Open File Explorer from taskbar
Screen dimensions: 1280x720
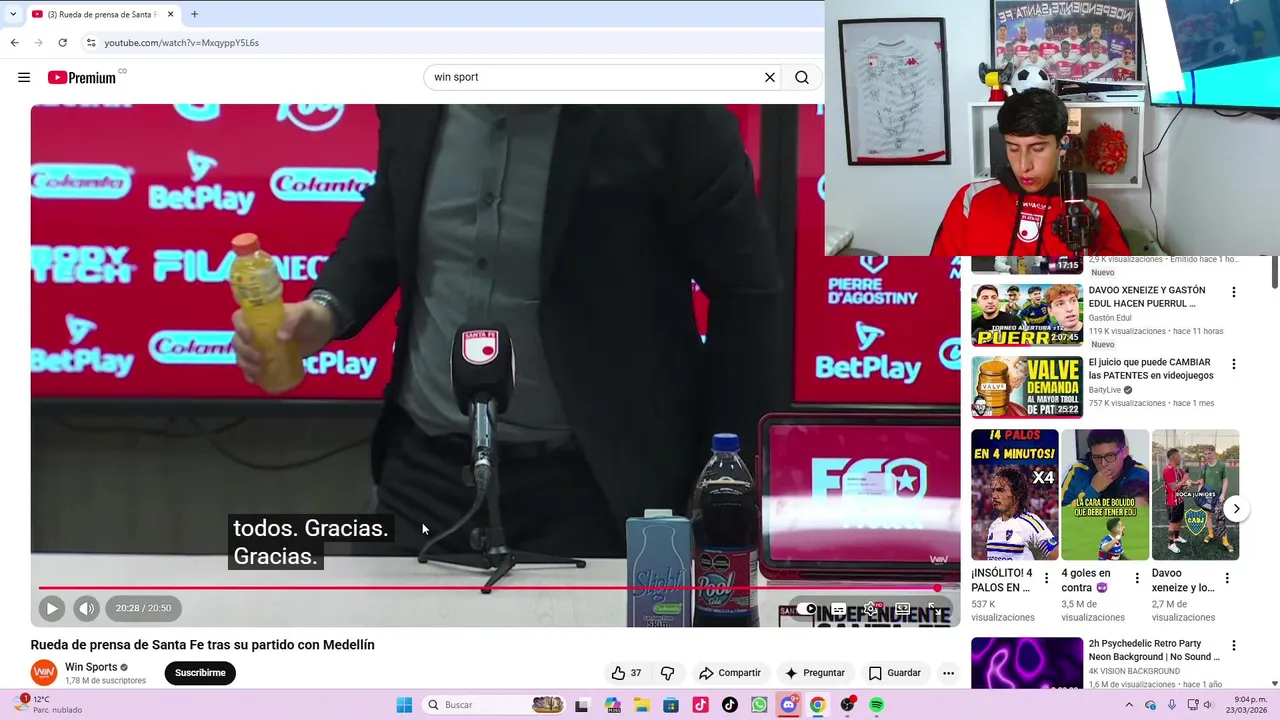coord(641,705)
